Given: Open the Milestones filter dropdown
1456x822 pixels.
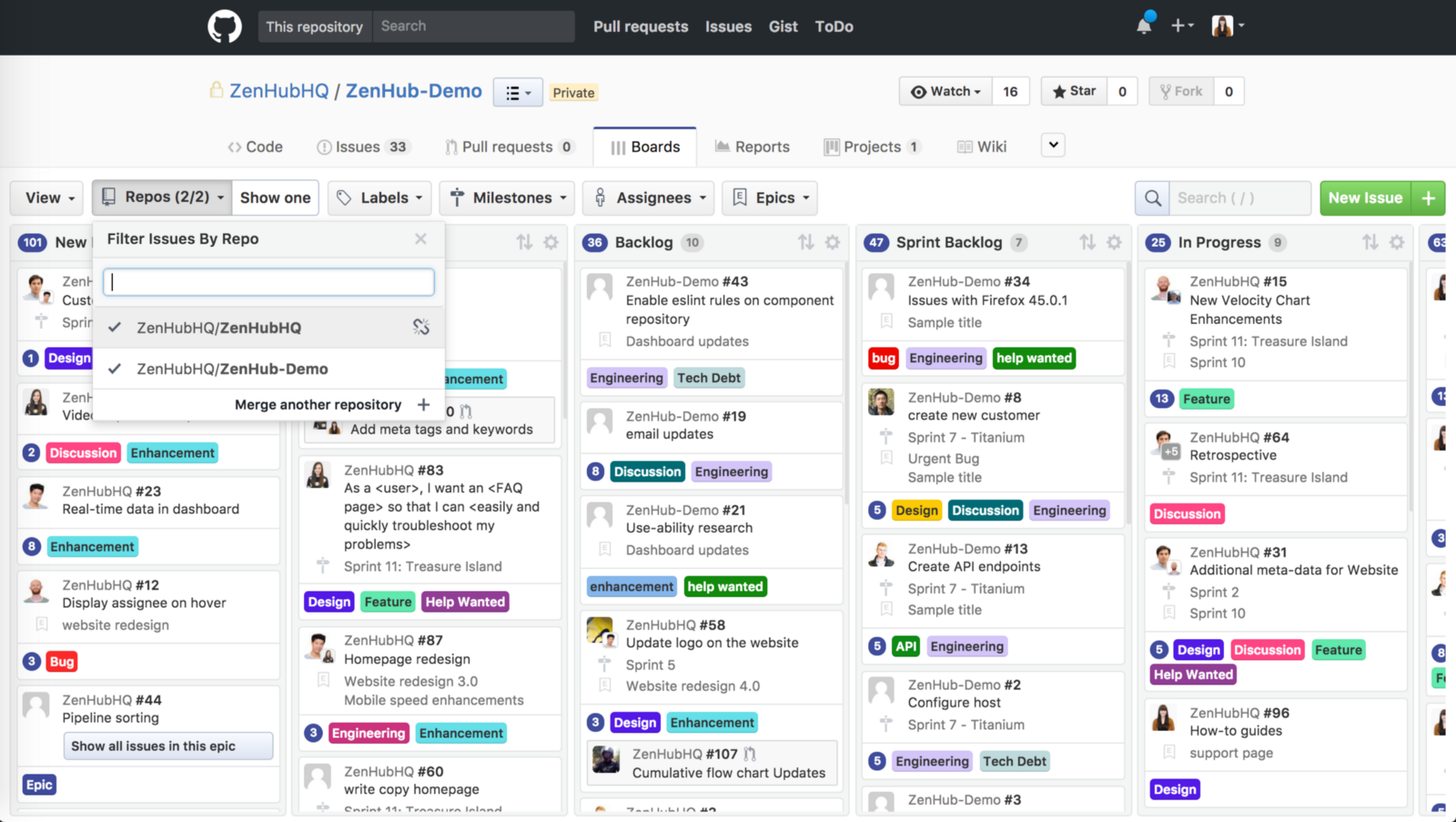Looking at the screenshot, I should (x=508, y=198).
